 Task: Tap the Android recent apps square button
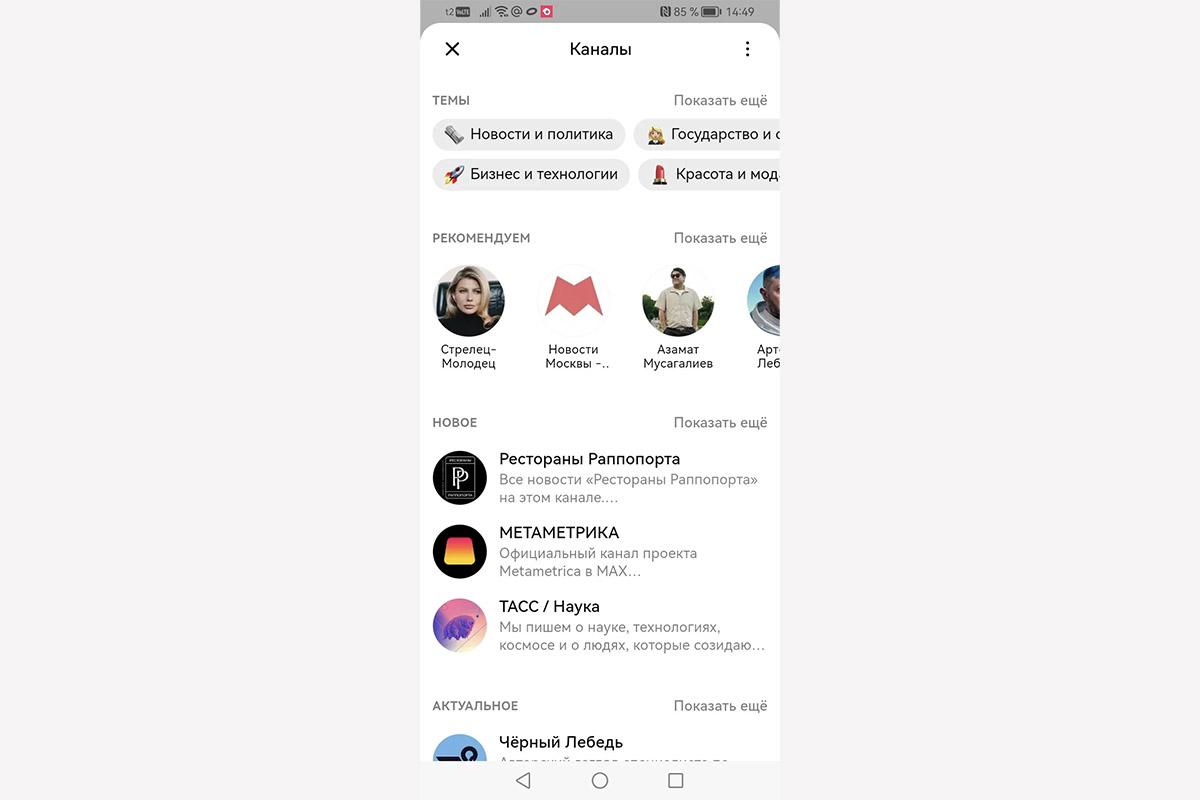[676, 780]
